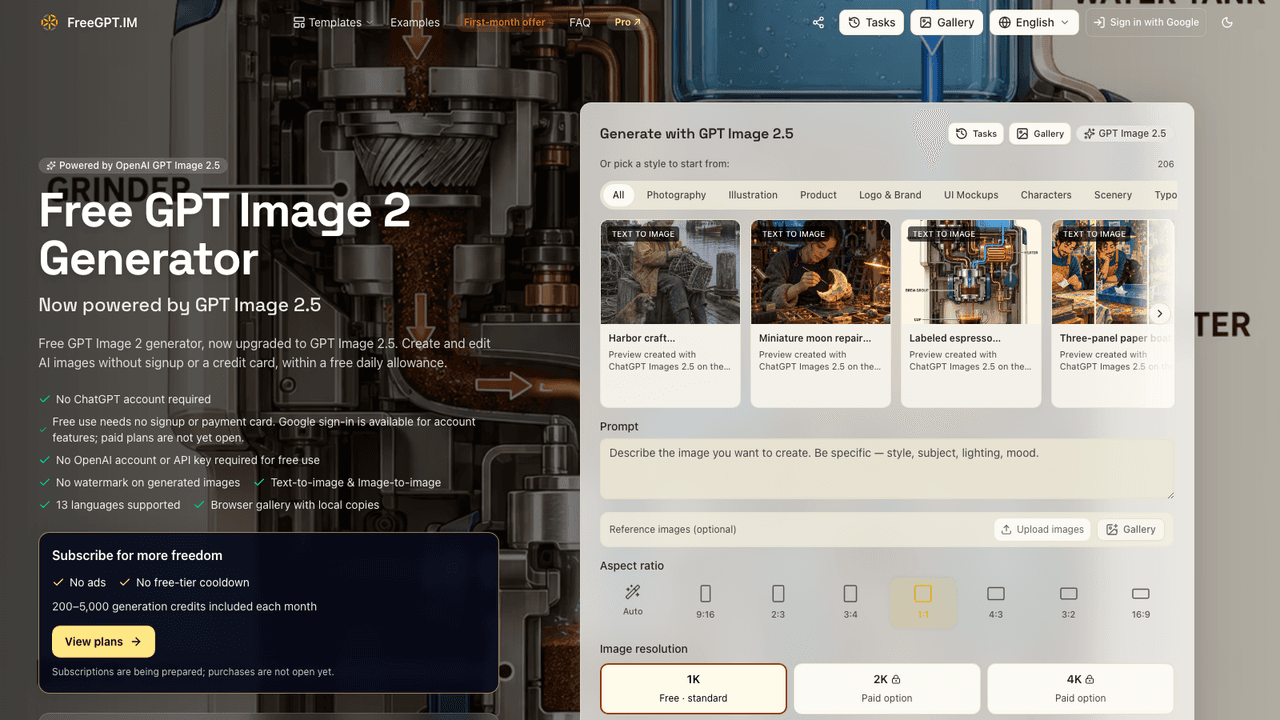Go to the Examples page
This screenshot has height=720, width=1280.
pyautogui.click(x=415, y=22)
